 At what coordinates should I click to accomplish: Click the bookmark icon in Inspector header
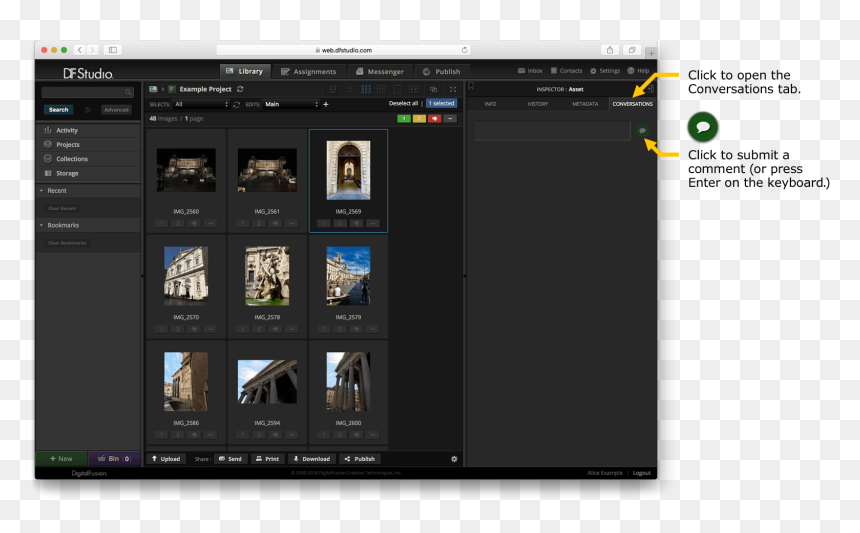471,86
